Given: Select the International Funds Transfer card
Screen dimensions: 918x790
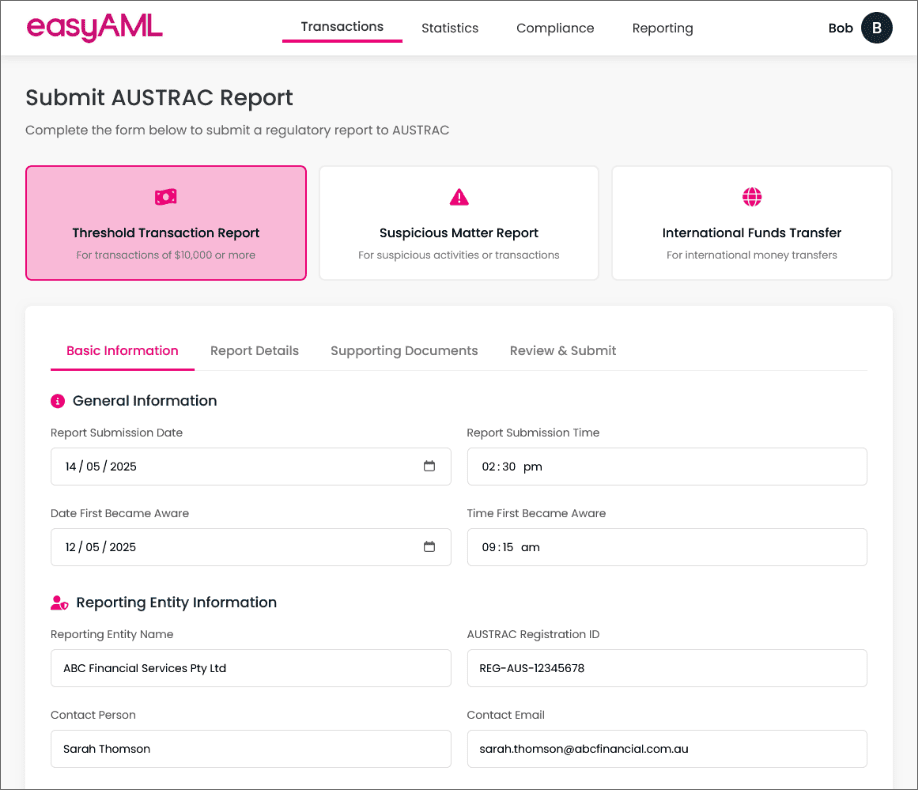Looking at the screenshot, I should (x=752, y=223).
